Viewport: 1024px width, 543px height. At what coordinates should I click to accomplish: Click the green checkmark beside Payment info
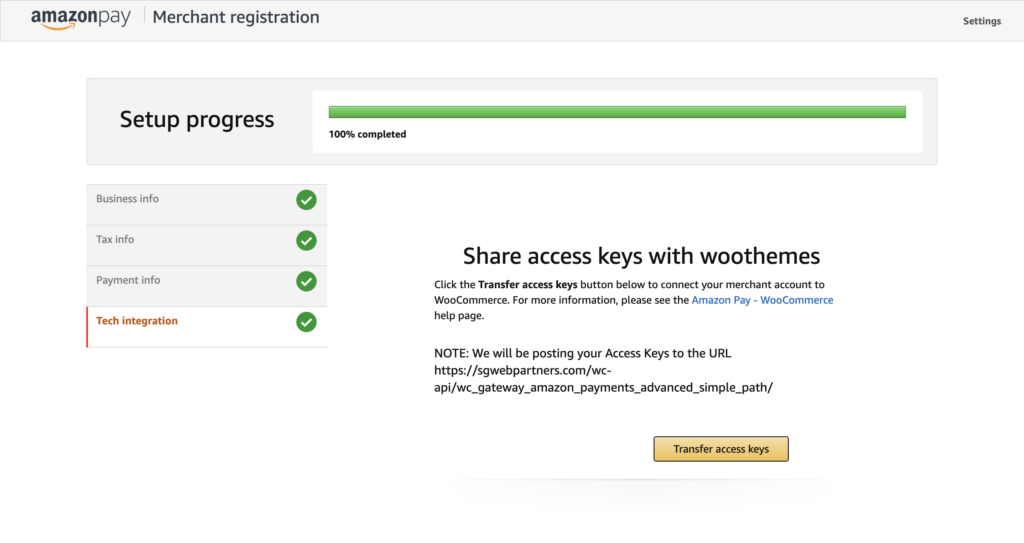coord(306,281)
